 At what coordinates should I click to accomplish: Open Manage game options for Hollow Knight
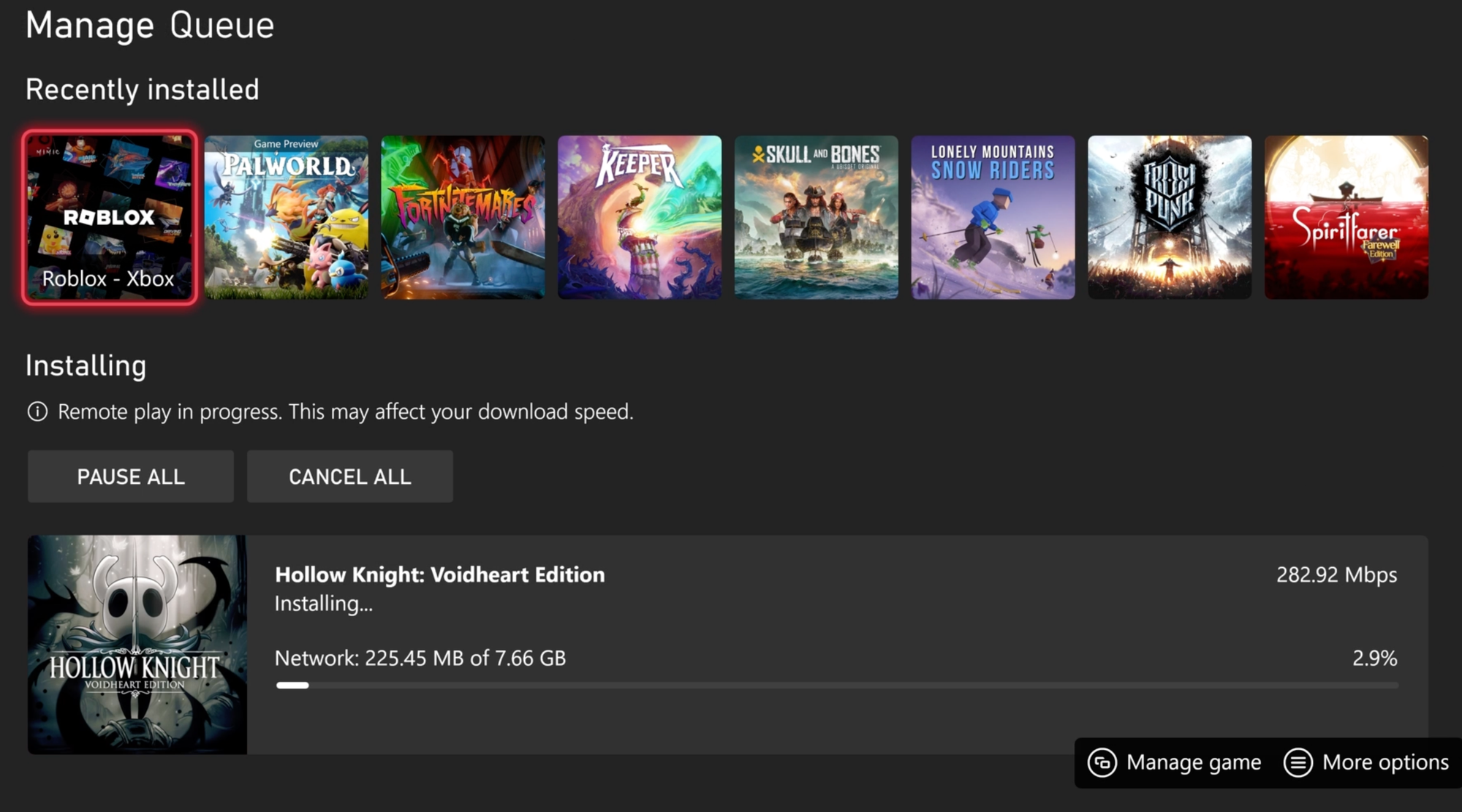pos(1177,762)
